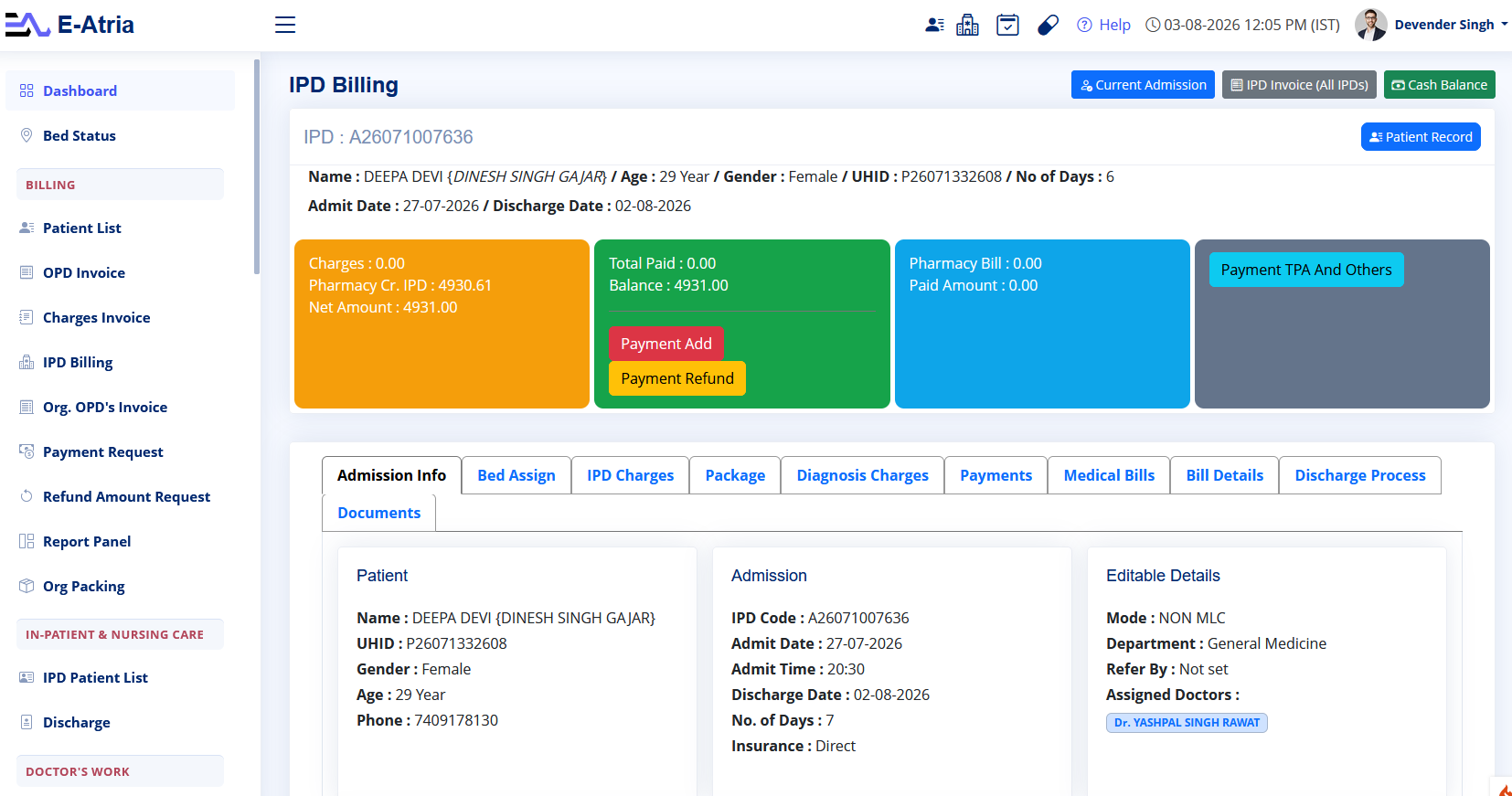Screen dimensions: 1512x796
Task: Expand the Devender Singh user dropdown
Action: [1451, 25]
